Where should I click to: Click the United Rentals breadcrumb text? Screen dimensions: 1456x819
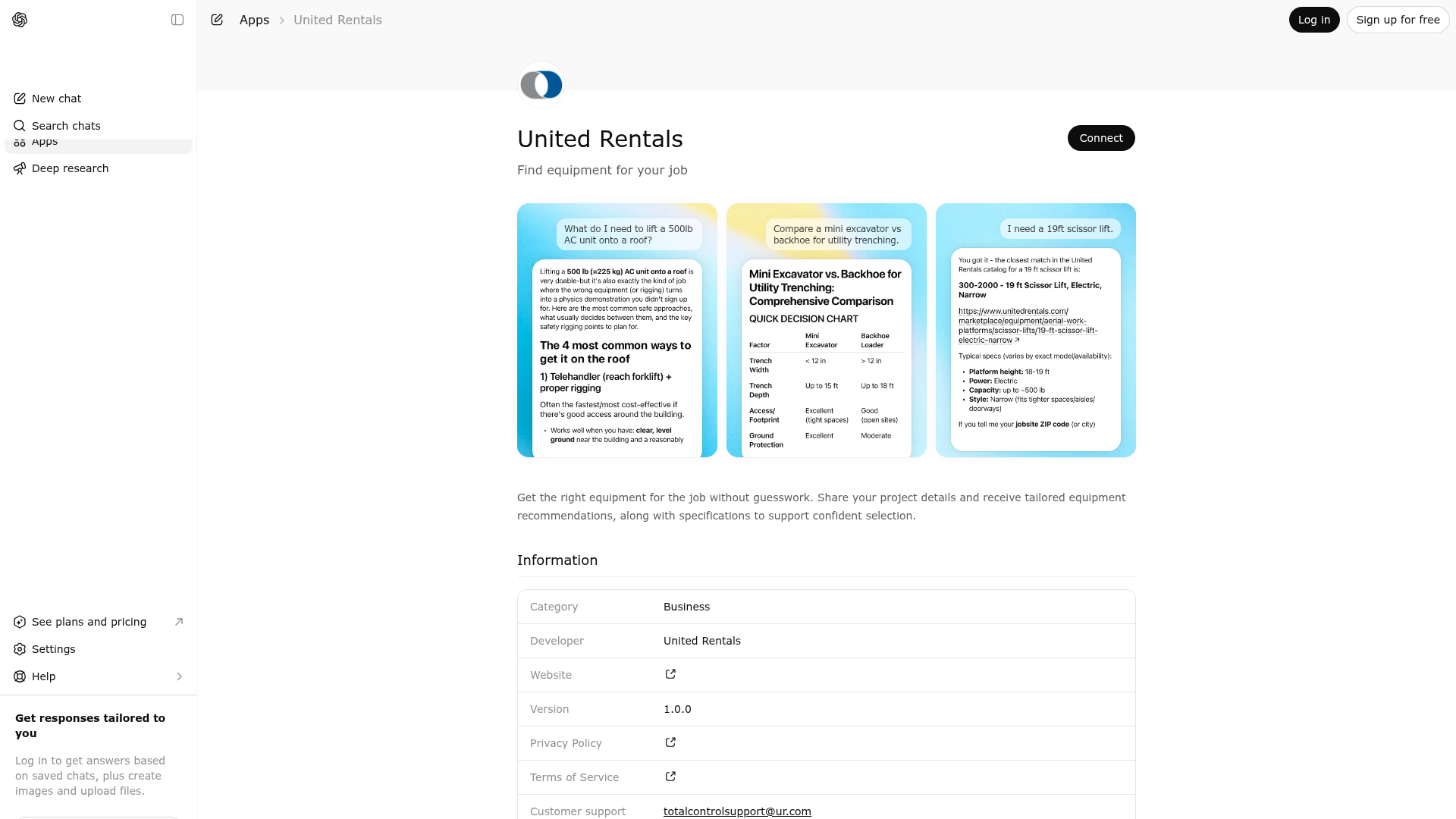337,20
